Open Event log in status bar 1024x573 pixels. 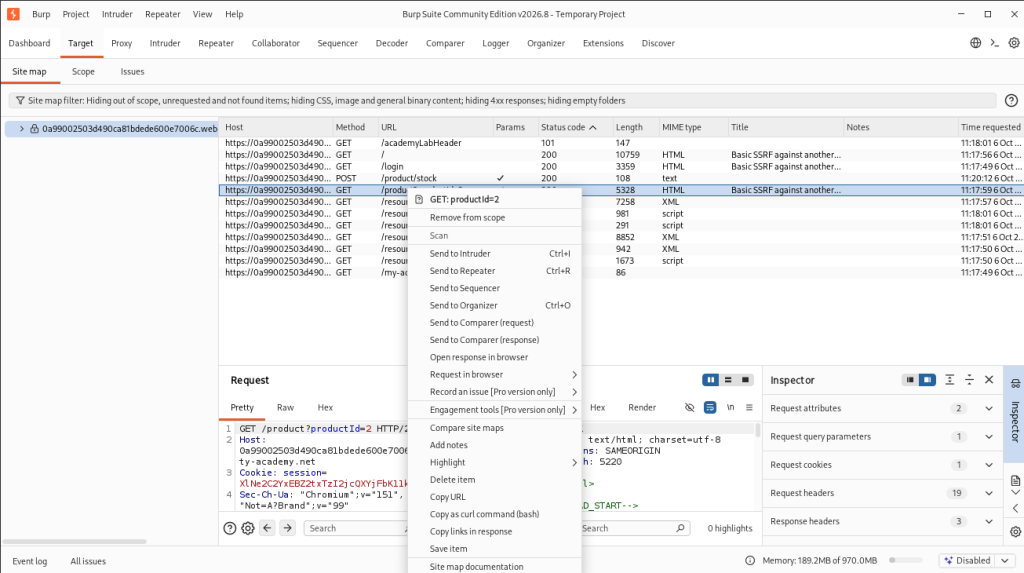(29, 561)
